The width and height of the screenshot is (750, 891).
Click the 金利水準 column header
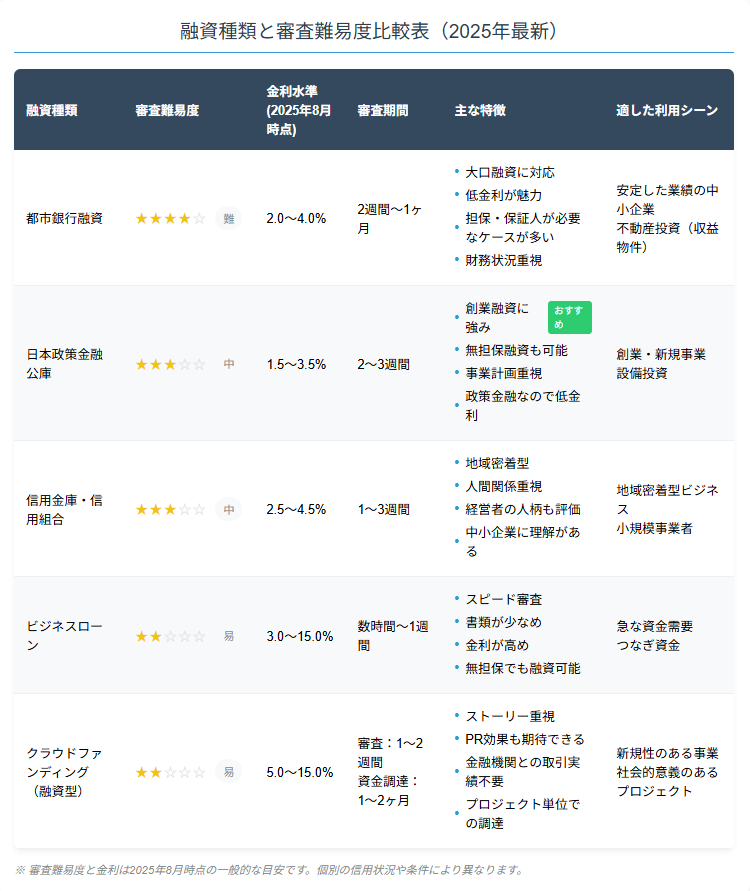pyautogui.click(x=299, y=110)
